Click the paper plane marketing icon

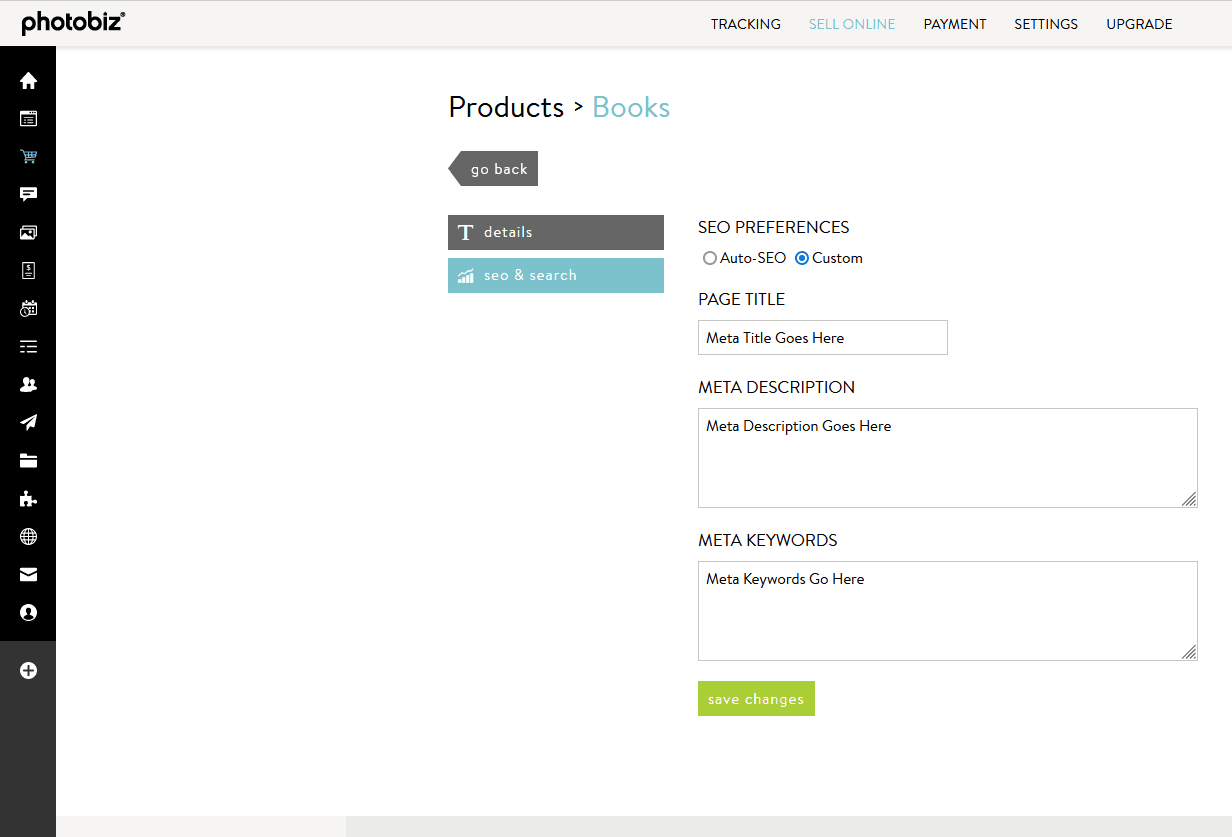[x=28, y=422]
